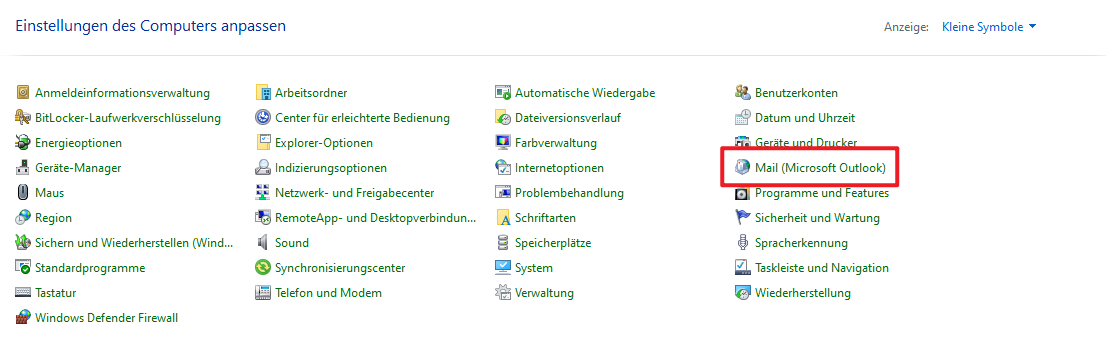This screenshot has width=1106, height=360.
Task: Open the Spracherkennung microphone icon
Action: pyautogui.click(x=743, y=243)
